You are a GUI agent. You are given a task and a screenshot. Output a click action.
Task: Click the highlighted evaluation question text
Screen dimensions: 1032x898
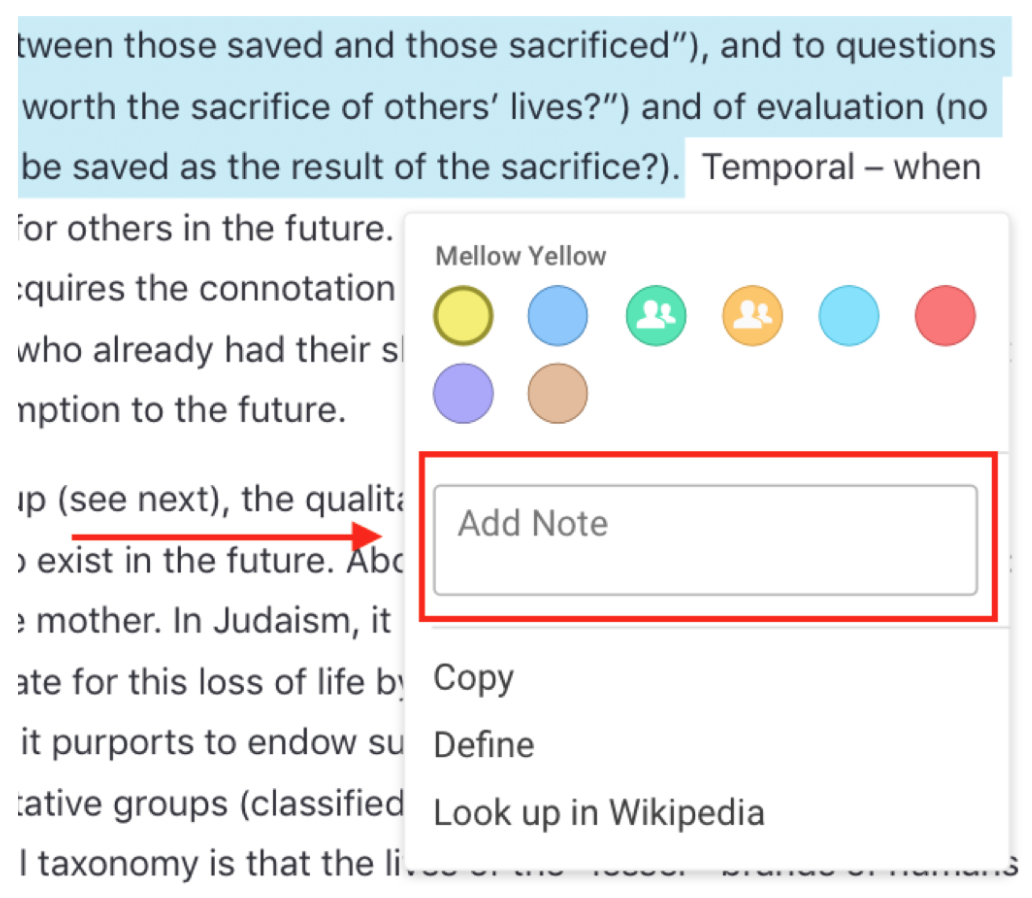(x=400, y=107)
